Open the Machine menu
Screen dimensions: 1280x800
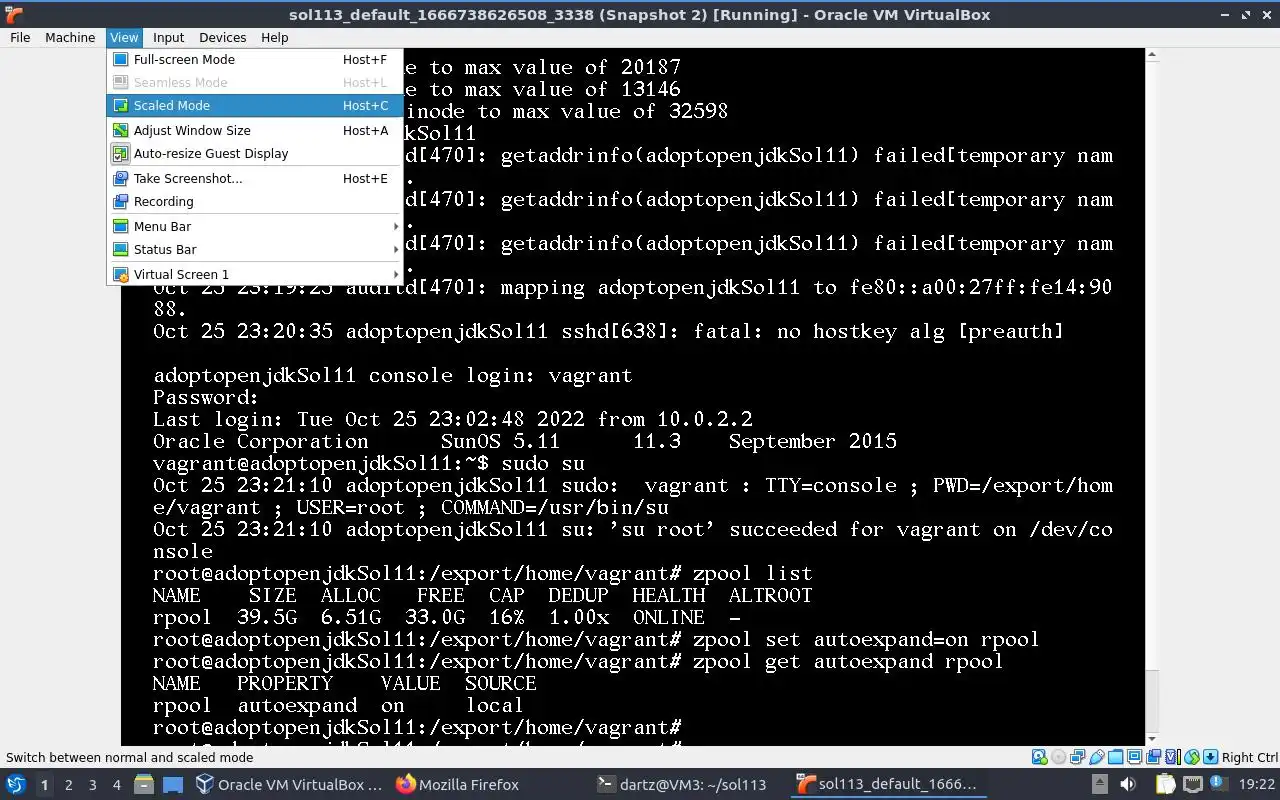[x=70, y=37]
